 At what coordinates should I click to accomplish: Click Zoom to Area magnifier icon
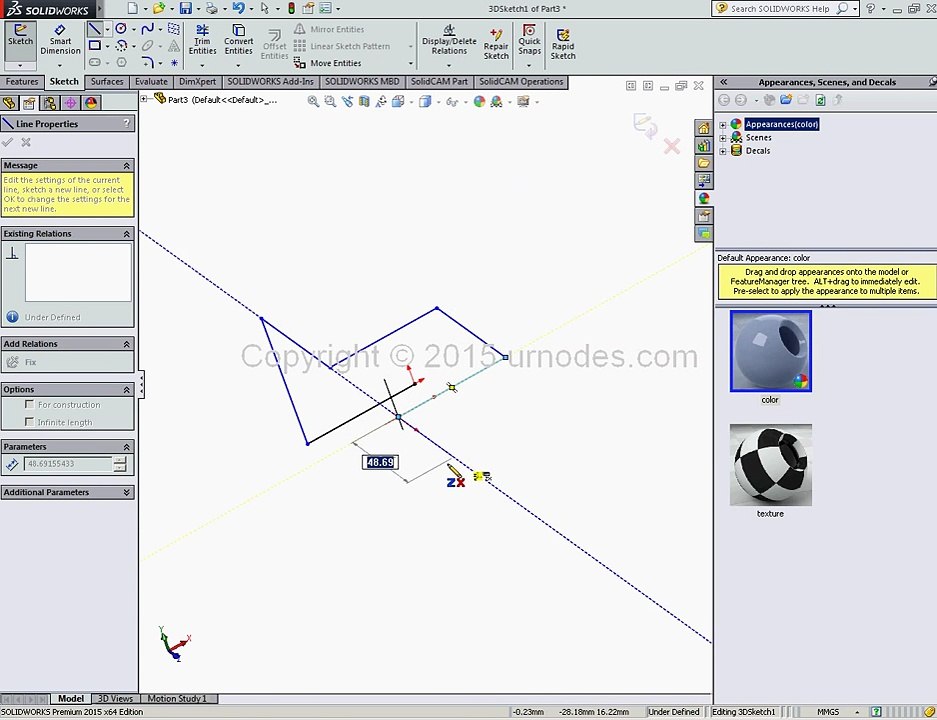tap(330, 102)
